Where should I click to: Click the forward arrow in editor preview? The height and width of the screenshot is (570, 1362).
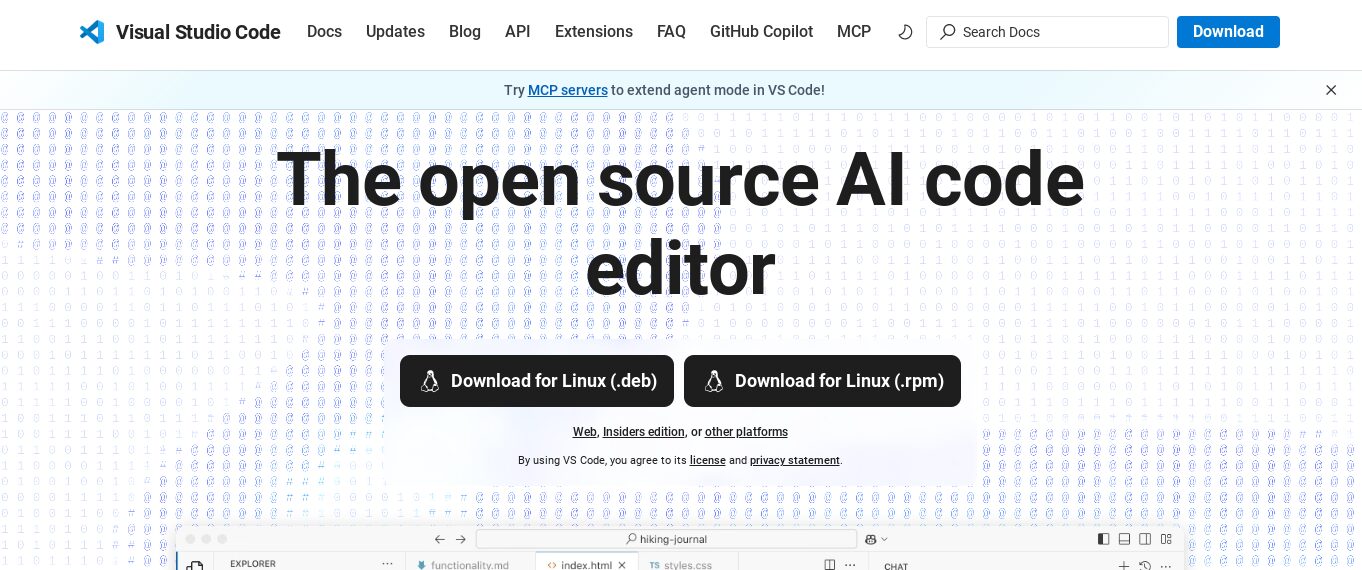[461, 539]
